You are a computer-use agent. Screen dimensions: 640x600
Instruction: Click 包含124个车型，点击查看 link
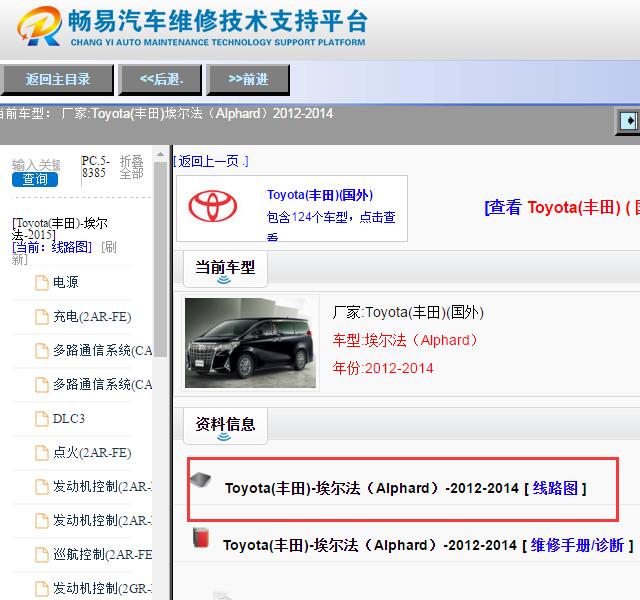coord(331,224)
